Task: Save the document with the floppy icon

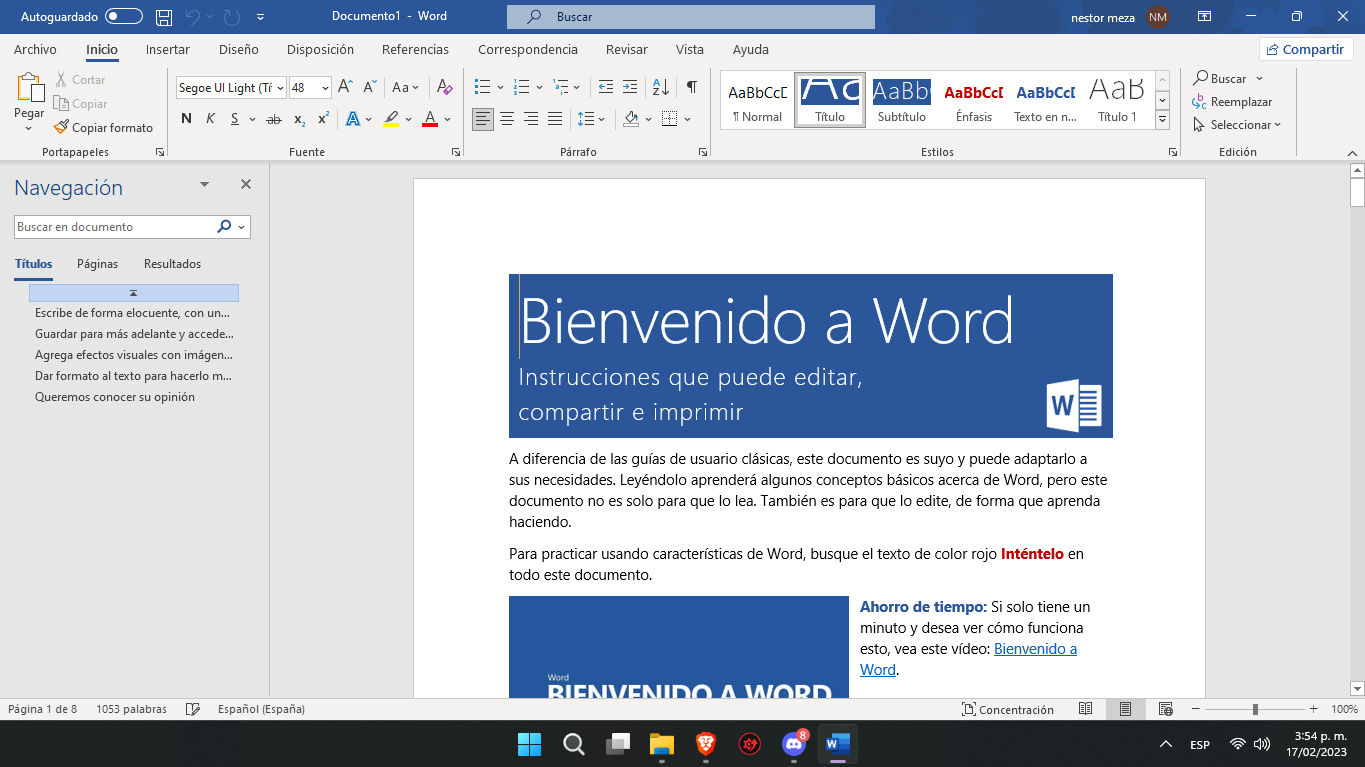Action: coord(164,17)
